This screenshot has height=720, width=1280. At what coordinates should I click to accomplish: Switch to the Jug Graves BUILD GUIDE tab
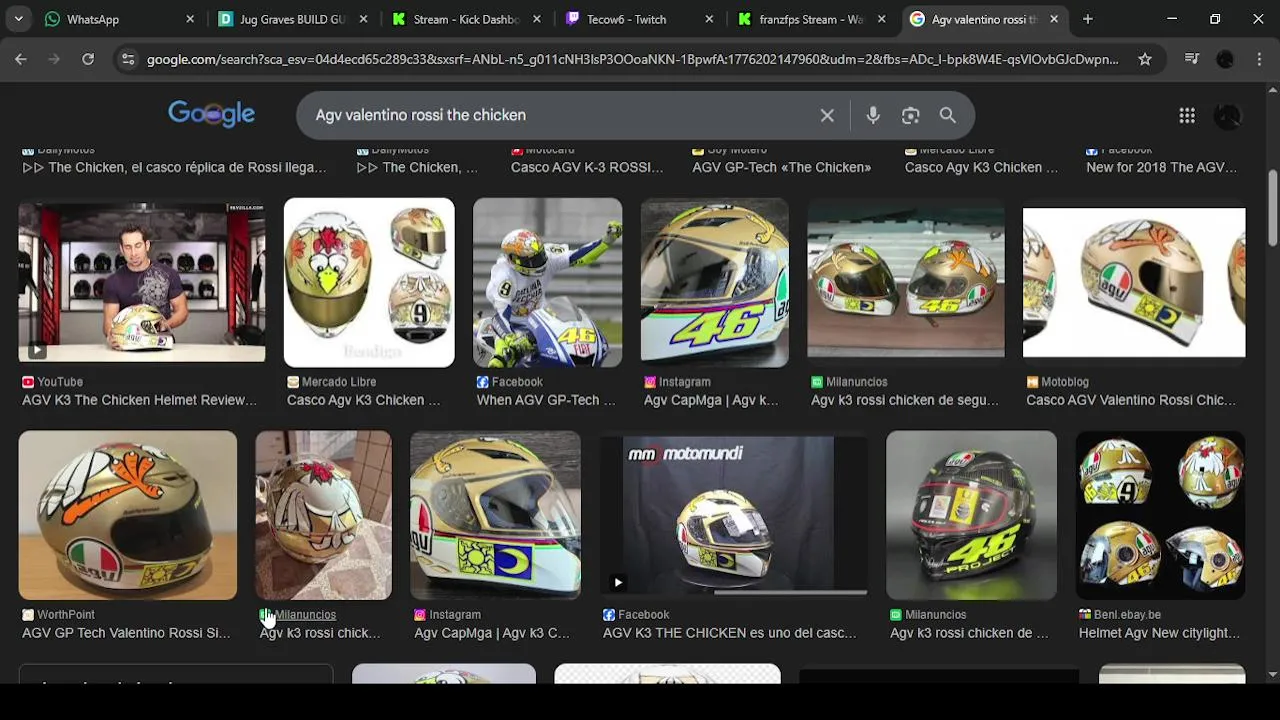click(293, 19)
